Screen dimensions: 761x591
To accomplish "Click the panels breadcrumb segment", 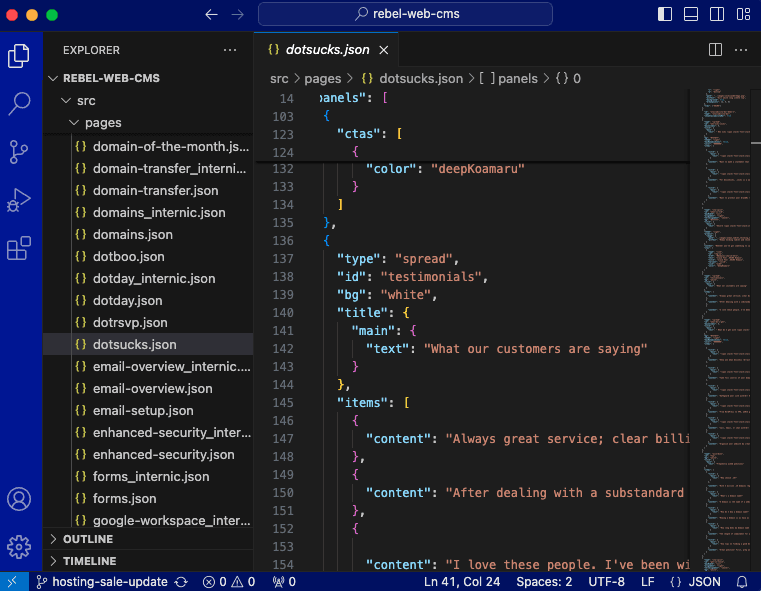I will (x=509, y=79).
